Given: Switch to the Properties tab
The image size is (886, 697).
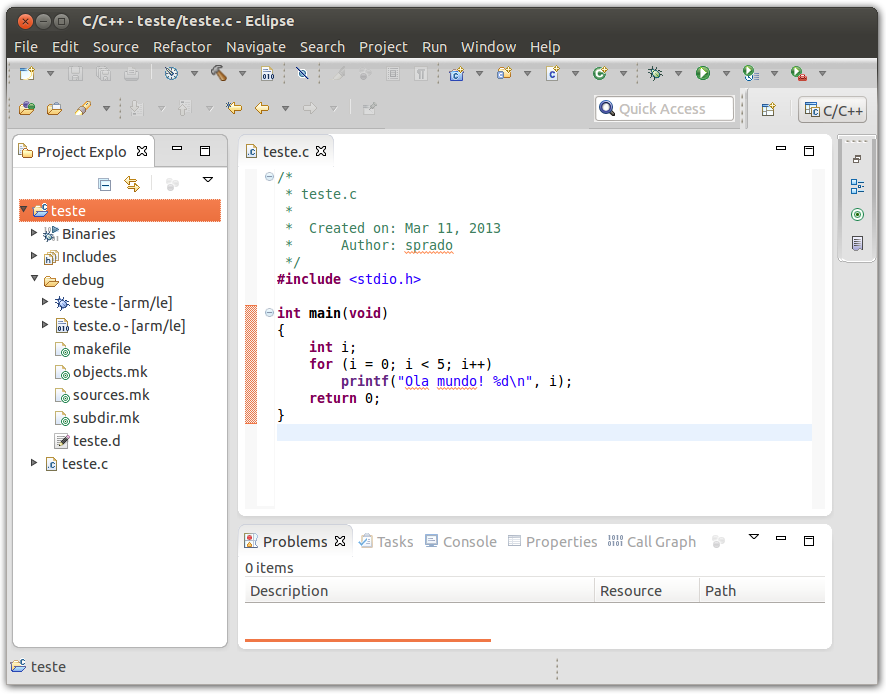Looking at the screenshot, I should tap(553, 542).
